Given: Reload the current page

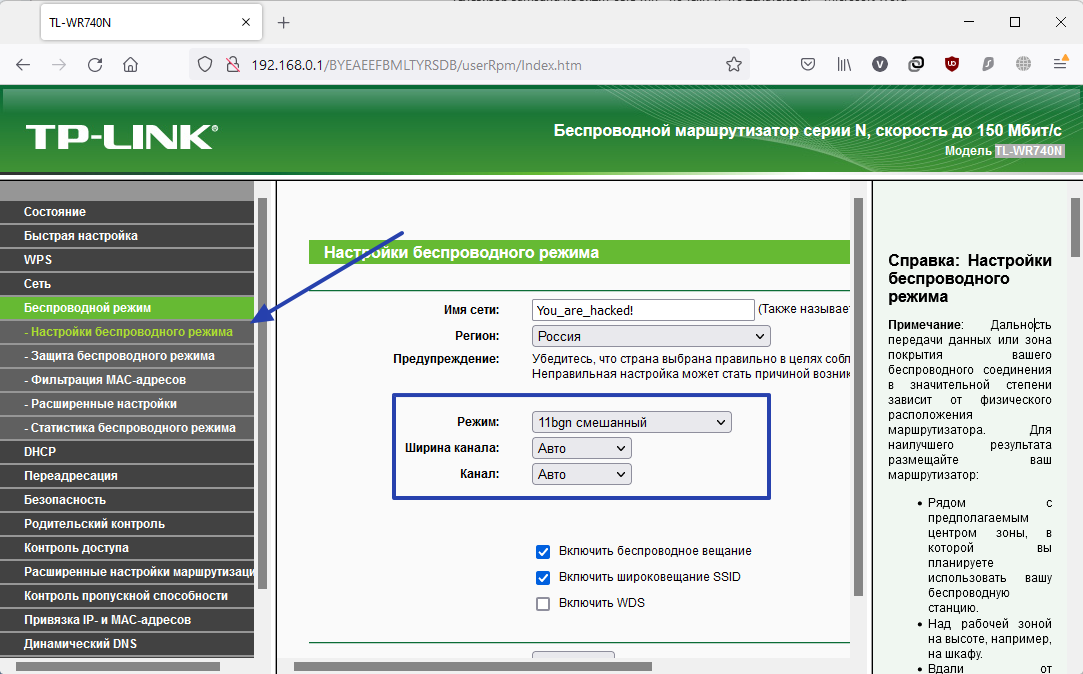Looking at the screenshot, I should click(x=95, y=65).
